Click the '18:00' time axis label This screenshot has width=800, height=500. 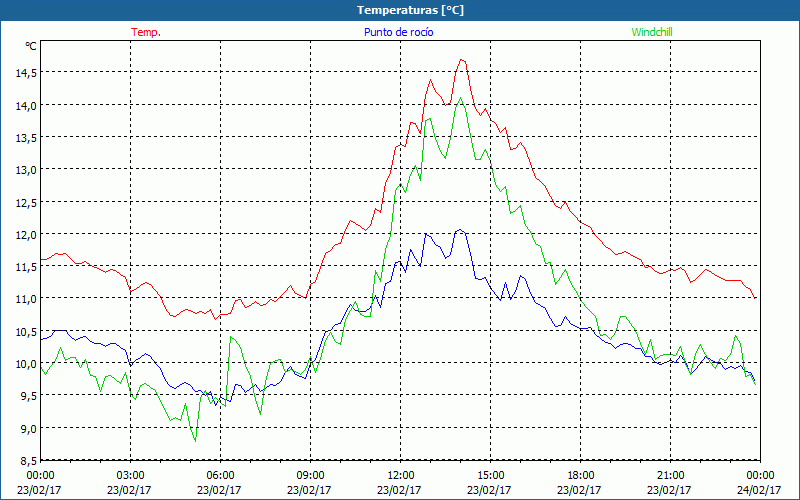point(579,475)
